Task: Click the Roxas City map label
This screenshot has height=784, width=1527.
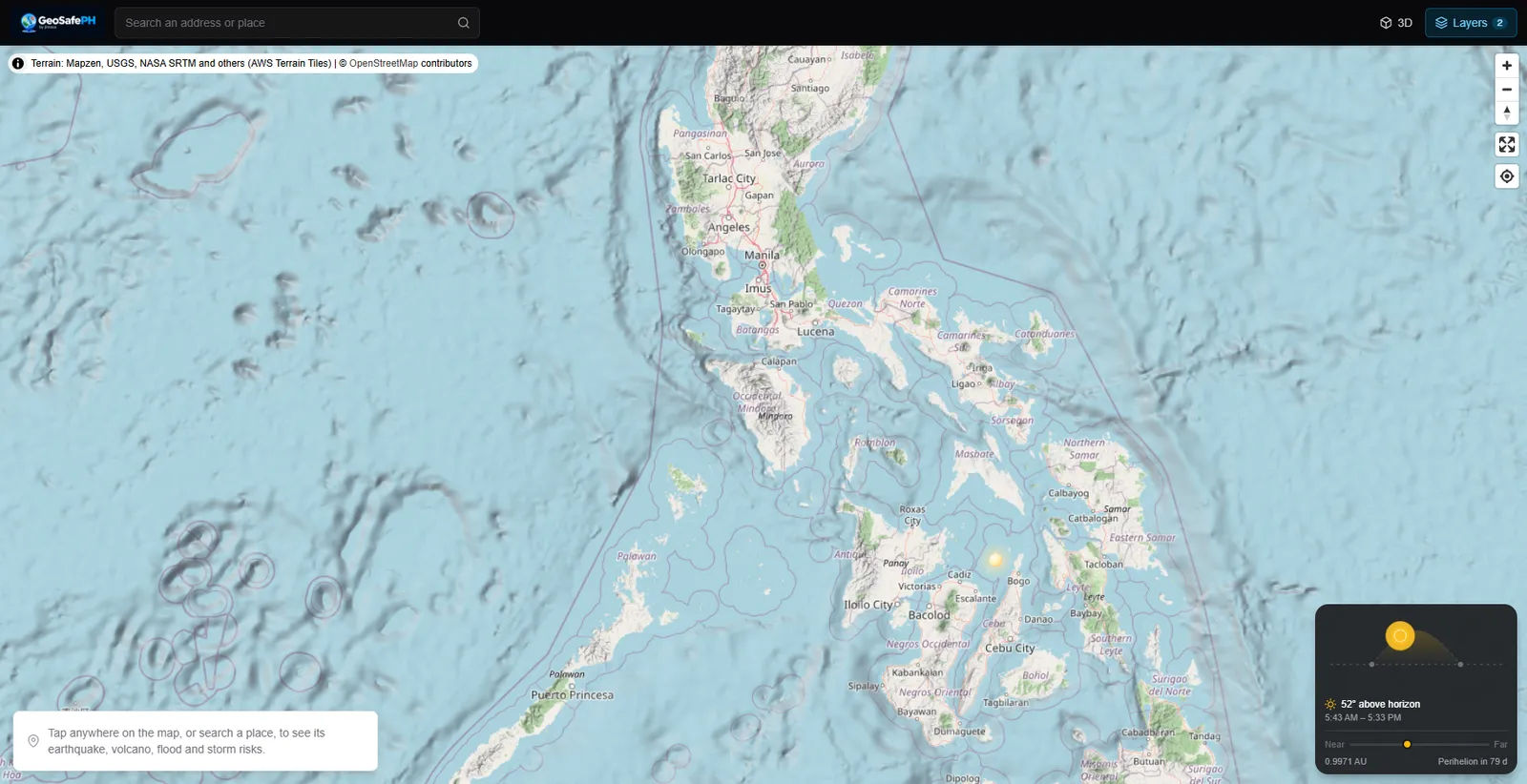Action: click(912, 515)
